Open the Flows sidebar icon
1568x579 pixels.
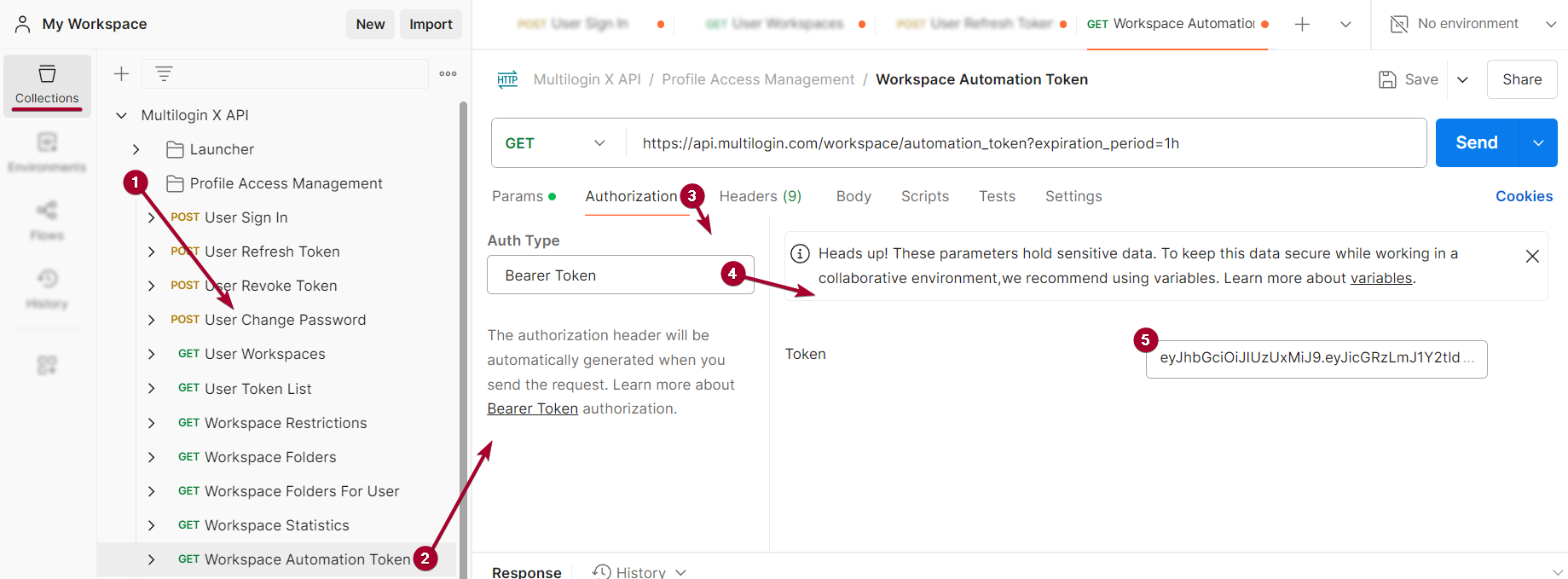click(47, 211)
